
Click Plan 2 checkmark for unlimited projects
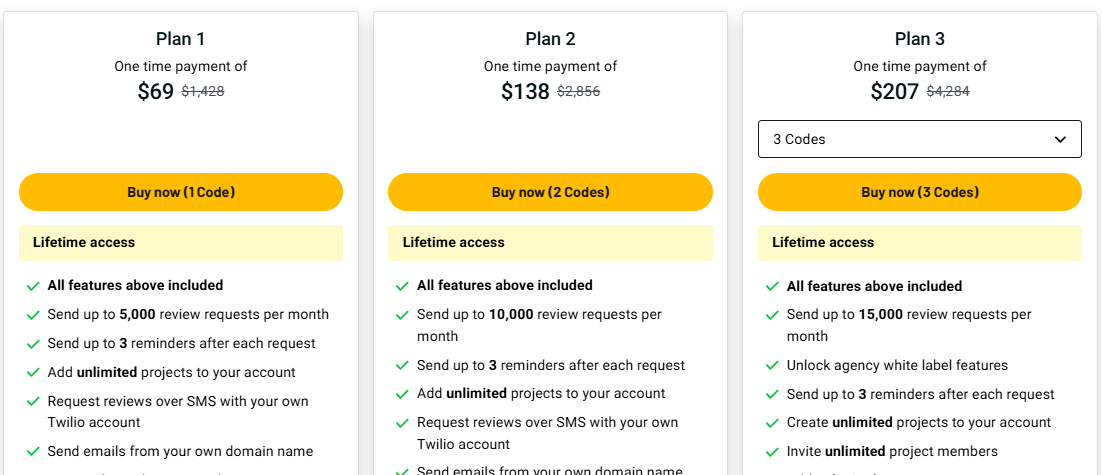pos(403,394)
